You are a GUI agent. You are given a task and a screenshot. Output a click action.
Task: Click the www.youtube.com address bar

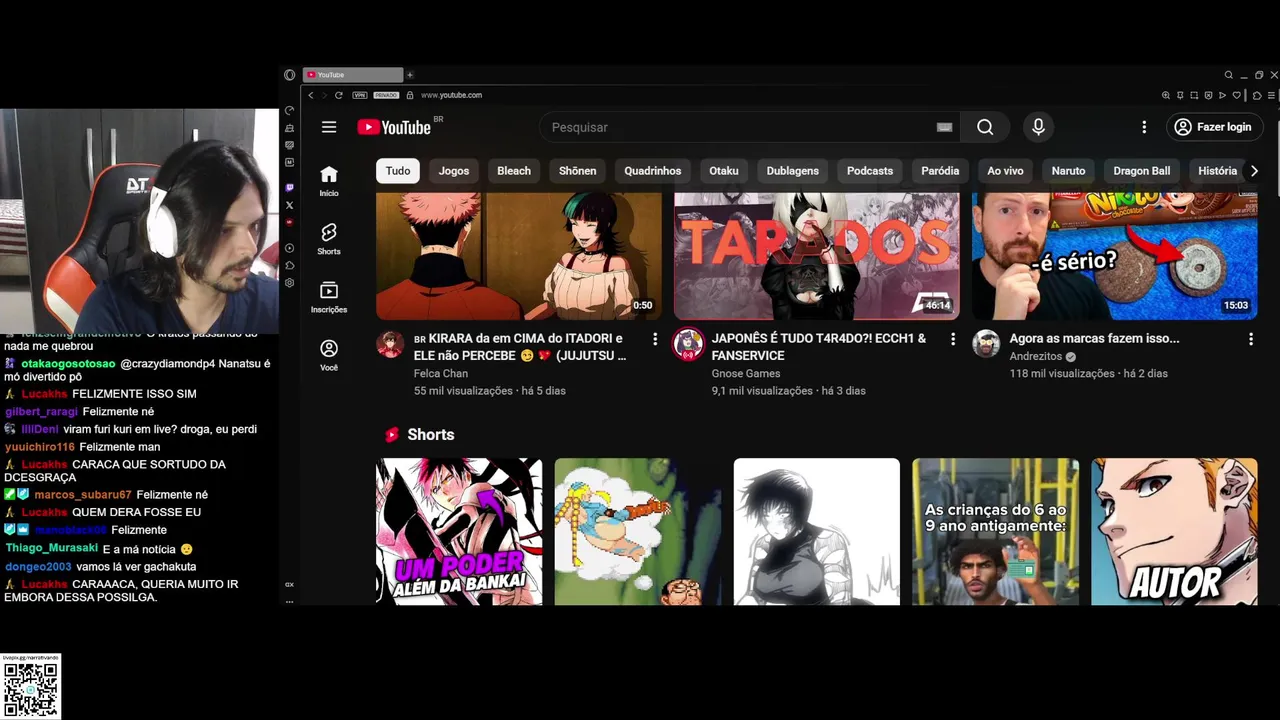click(x=451, y=95)
